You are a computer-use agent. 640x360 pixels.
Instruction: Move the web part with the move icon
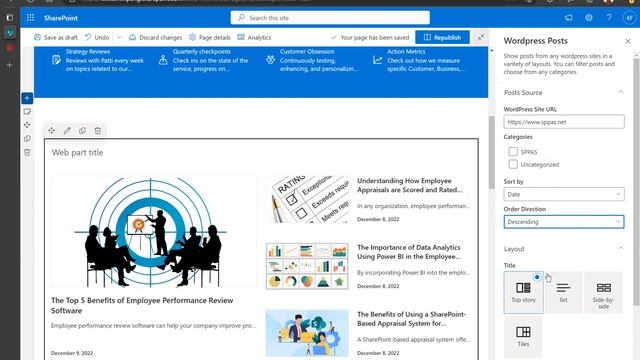[51, 131]
